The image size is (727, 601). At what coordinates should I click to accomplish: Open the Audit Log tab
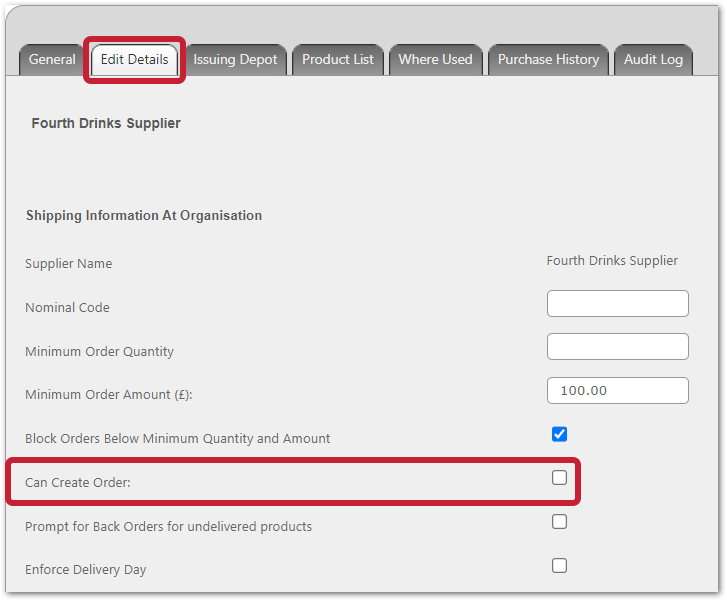click(x=653, y=60)
